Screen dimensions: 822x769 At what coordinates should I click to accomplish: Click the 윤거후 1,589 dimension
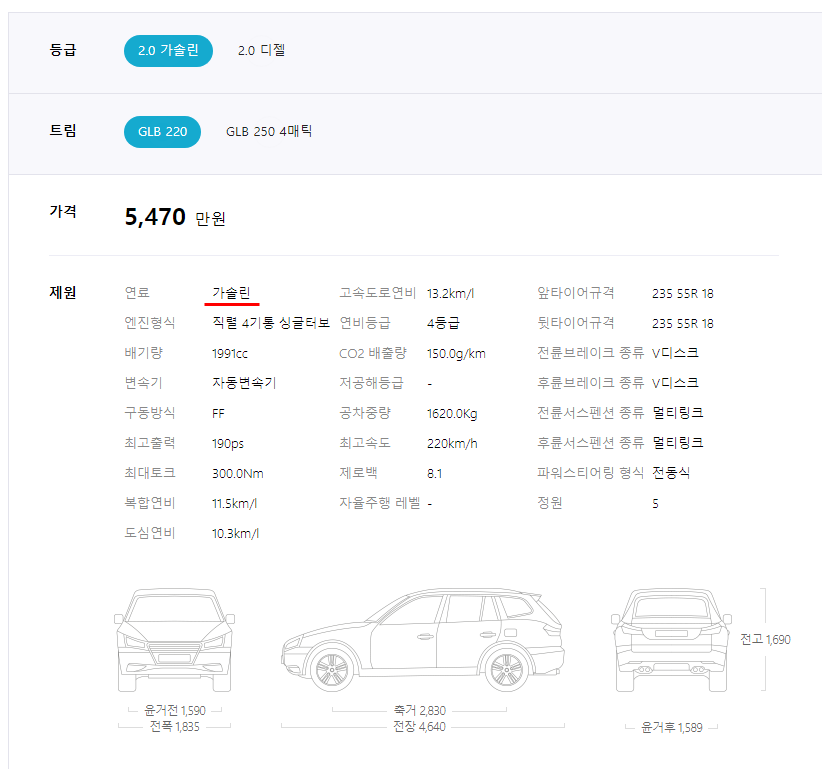pos(672,727)
